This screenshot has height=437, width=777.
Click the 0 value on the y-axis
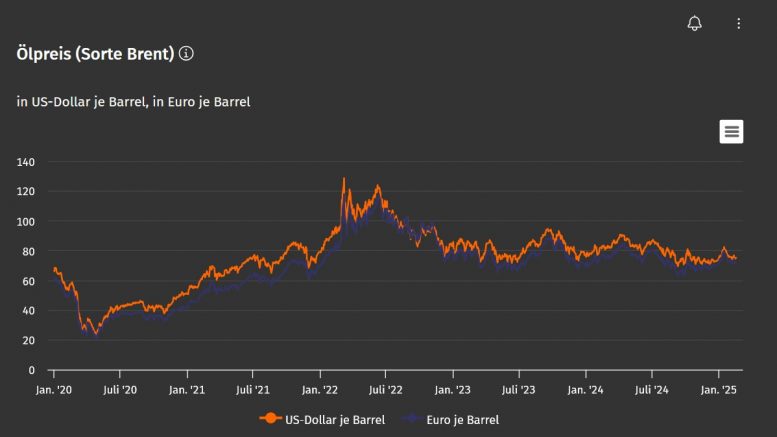(32, 370)
